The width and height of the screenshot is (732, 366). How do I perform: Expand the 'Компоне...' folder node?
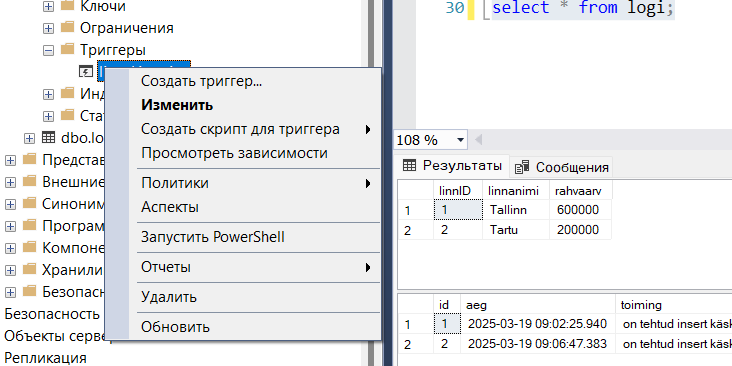tap(10, 248)
